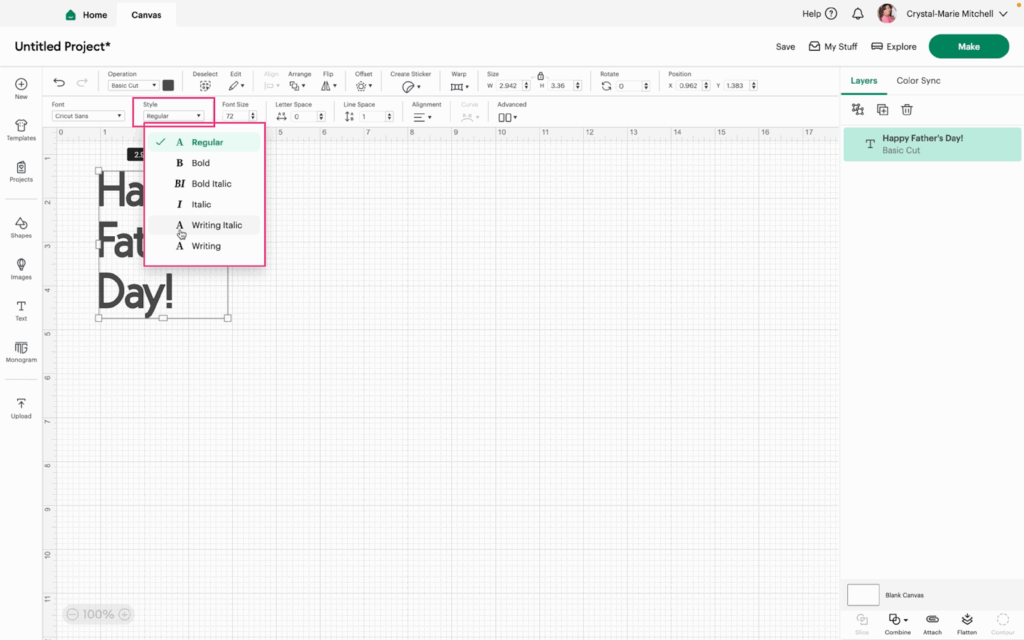Image resolution: width=1024 pixels, height=640 pixels.
Task: Select the Shapes tool
Action: tap(21, 228)
